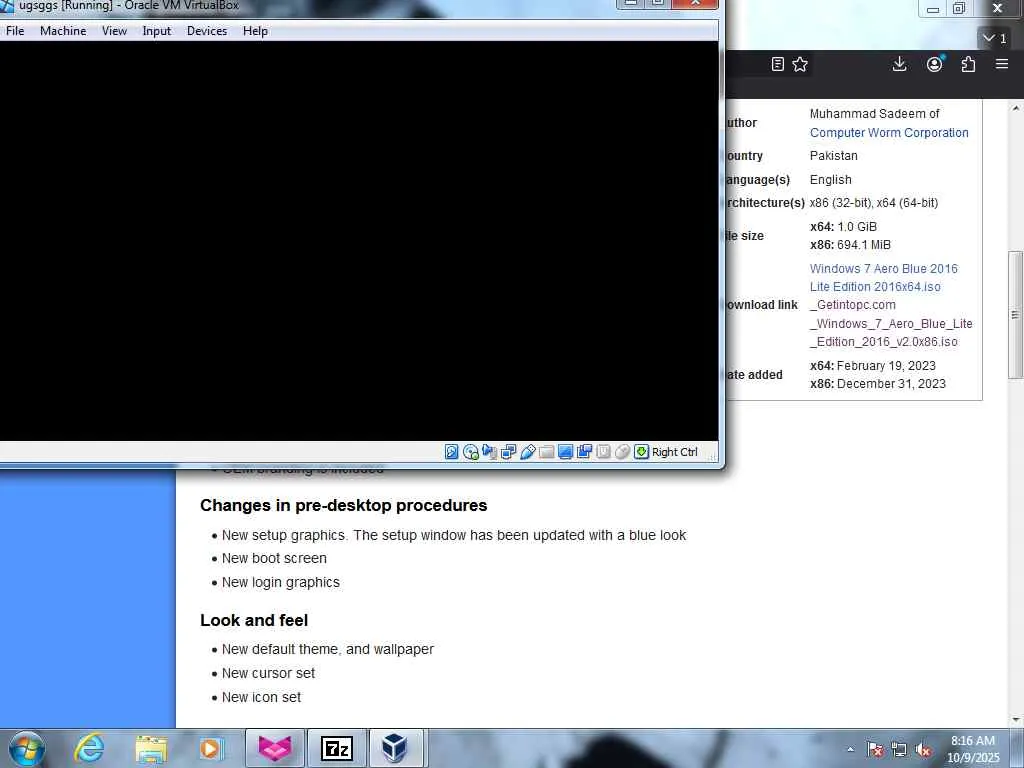The image size is (1024, 768).
Task: Click the muted volume icon in system tray
Action: 923,750
